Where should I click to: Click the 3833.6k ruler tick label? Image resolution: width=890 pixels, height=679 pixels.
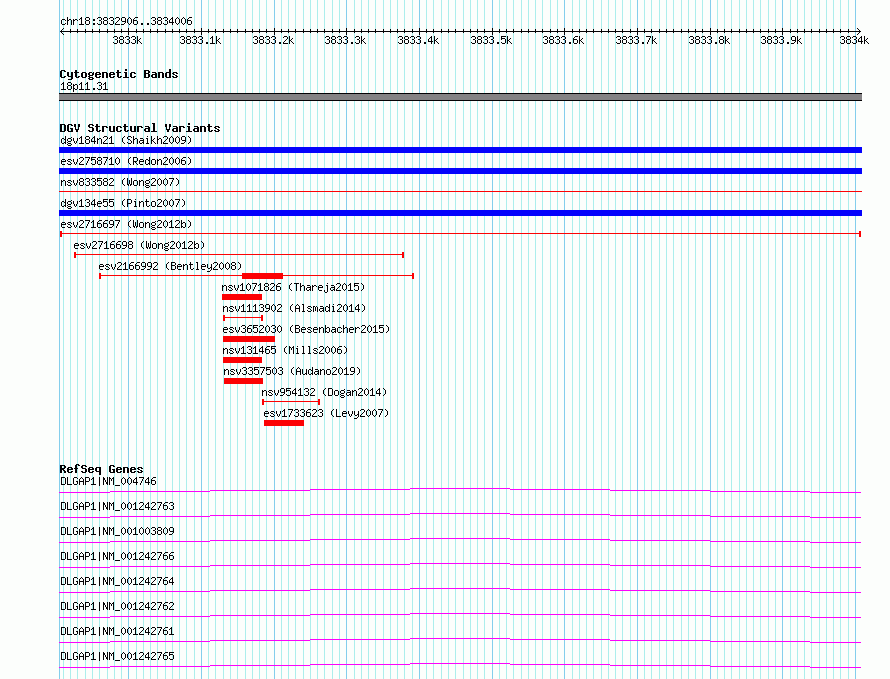pos(563,40)
